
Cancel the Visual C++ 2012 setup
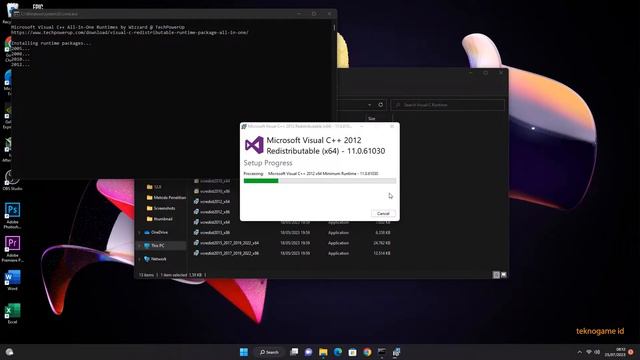(383, 213)
